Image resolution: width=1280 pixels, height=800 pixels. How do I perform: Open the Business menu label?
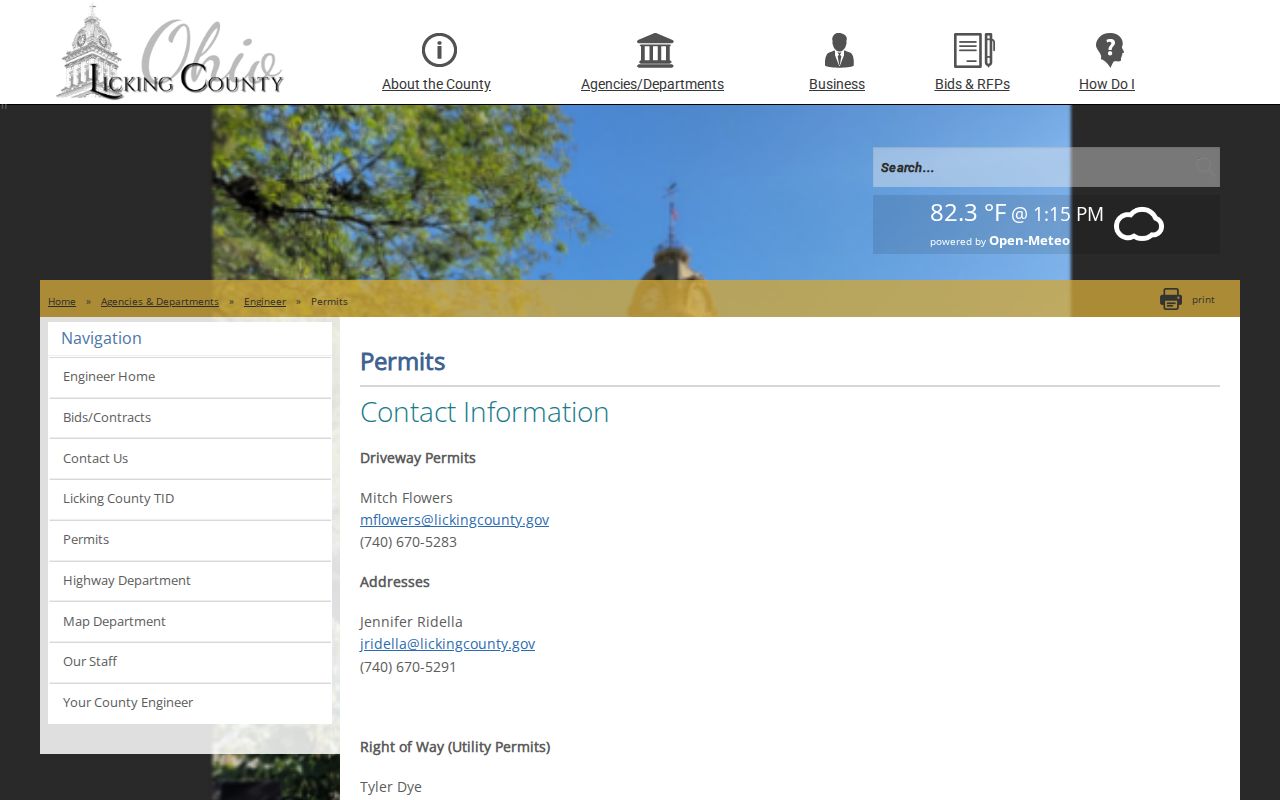[x=837, y=84]
